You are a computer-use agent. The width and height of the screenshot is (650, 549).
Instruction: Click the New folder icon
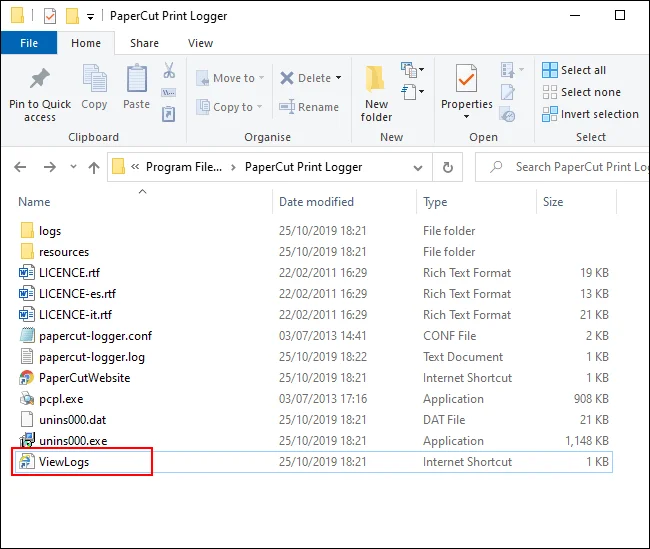[376, 79]
